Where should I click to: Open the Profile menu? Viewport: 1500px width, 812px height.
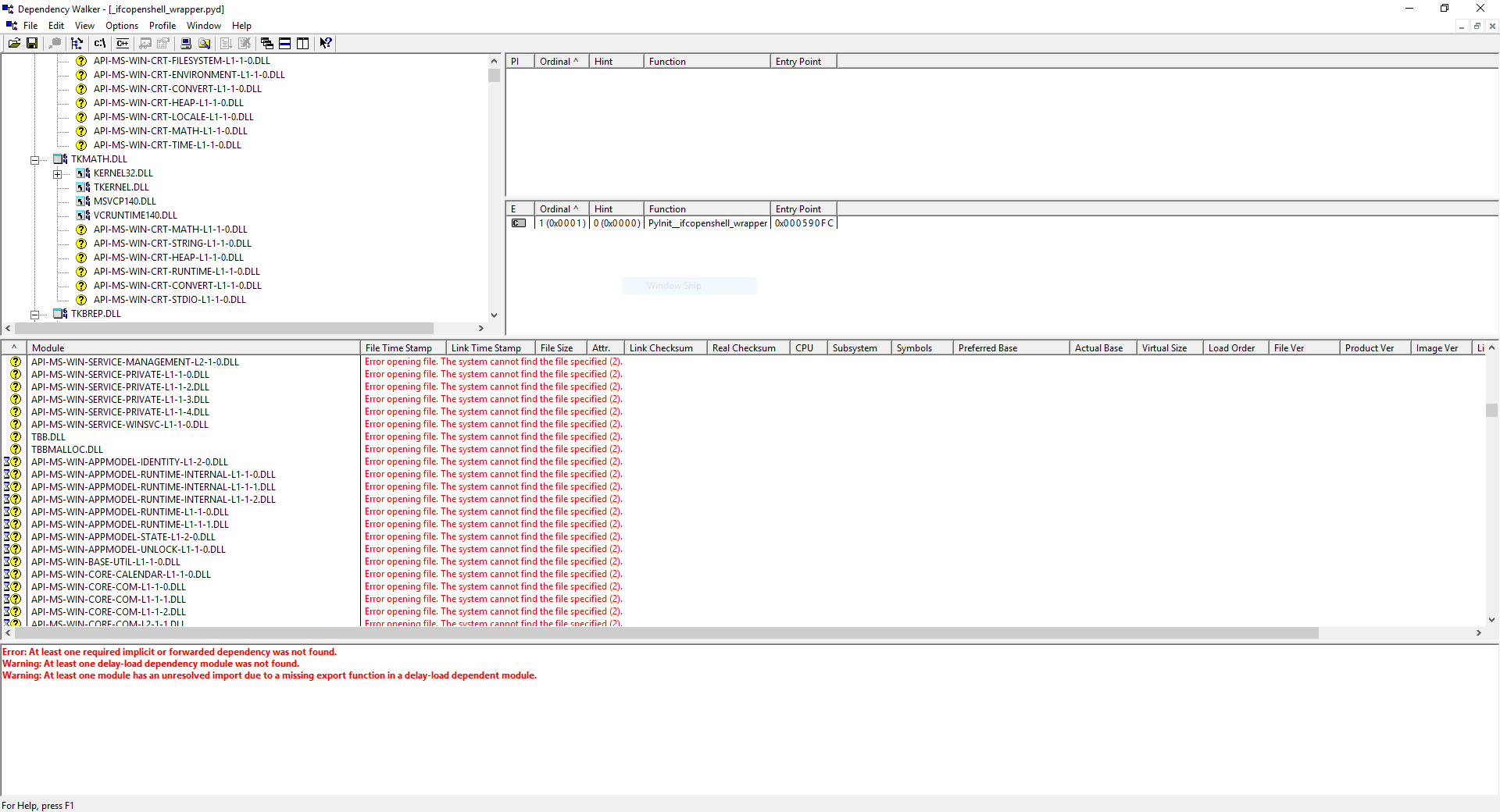(162, 25)
